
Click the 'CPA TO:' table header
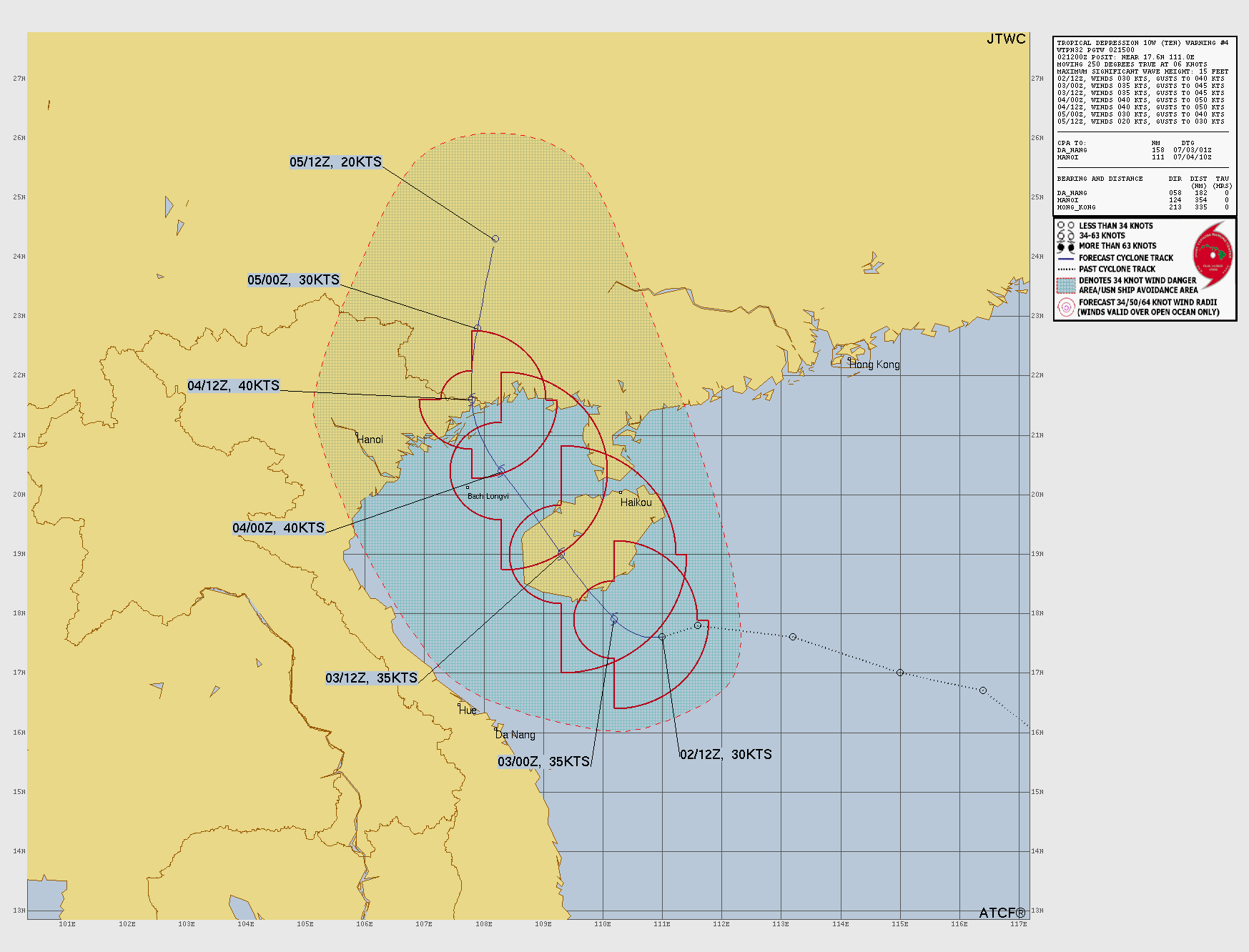[1072, 143]
